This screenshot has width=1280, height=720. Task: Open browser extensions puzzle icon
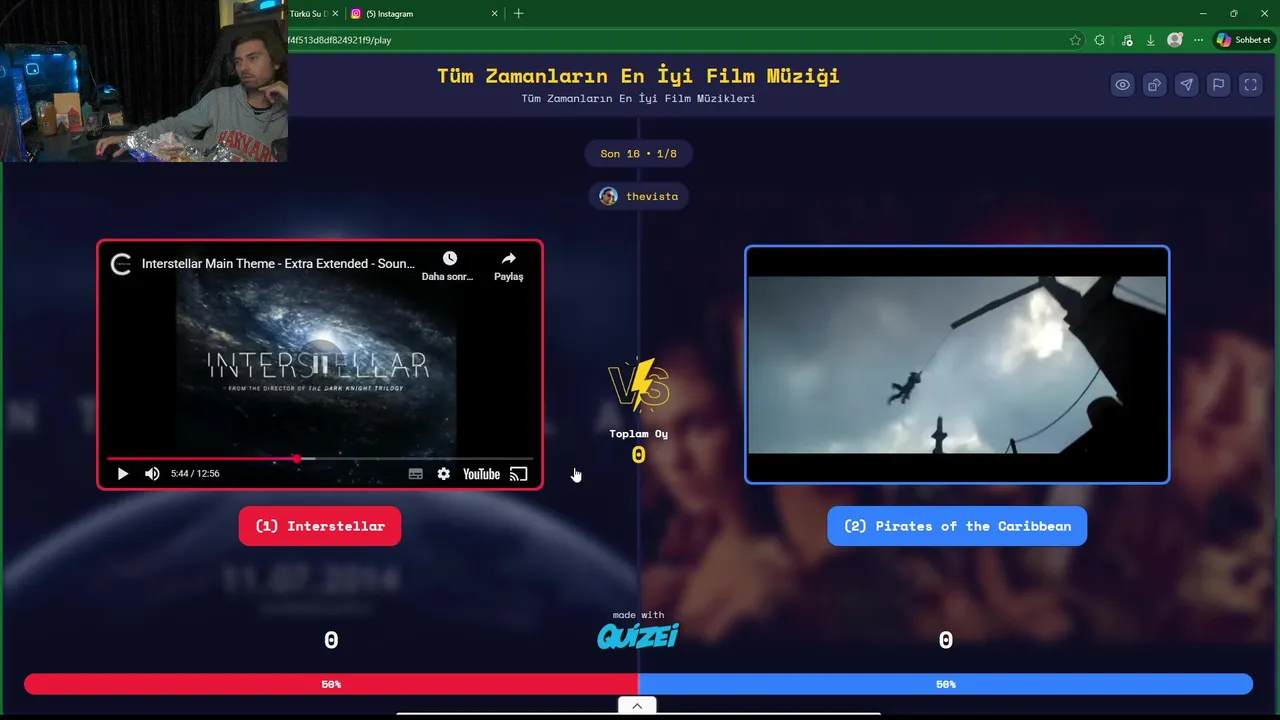click(1100, 40)
